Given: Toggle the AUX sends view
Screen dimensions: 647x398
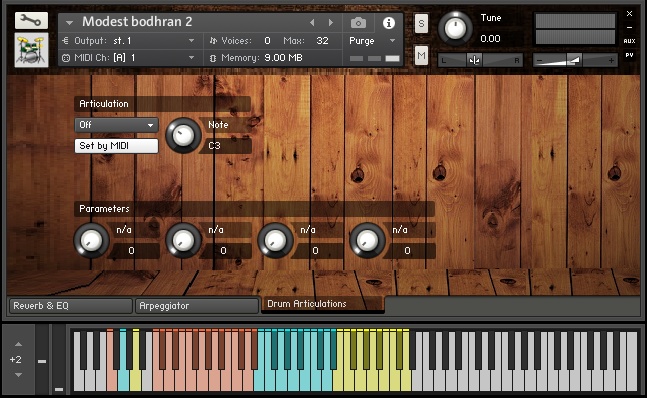Looking at the screenshot, I should [629, 41].
